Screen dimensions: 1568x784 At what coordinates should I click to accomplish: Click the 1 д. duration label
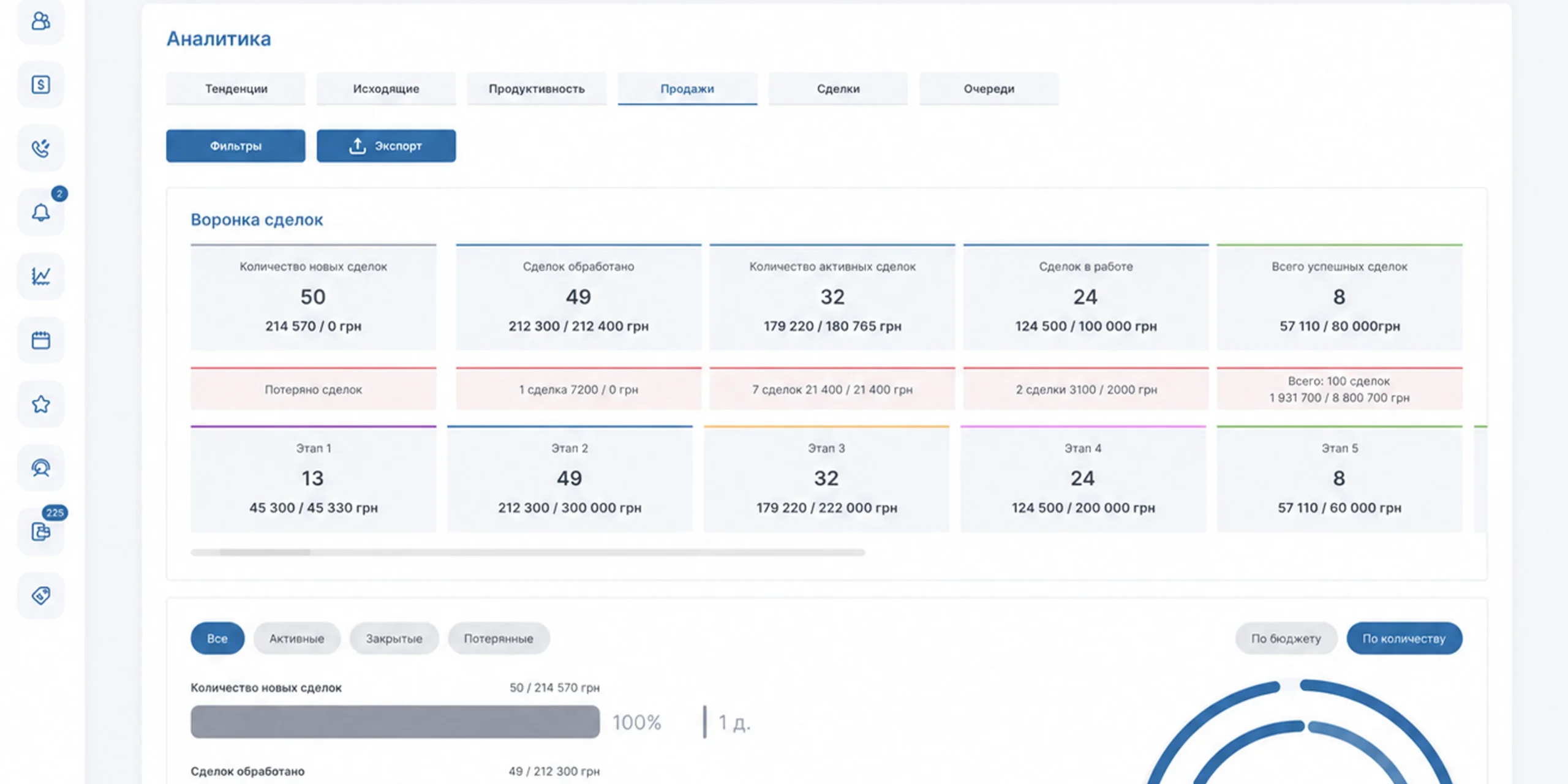coord(734,723)
